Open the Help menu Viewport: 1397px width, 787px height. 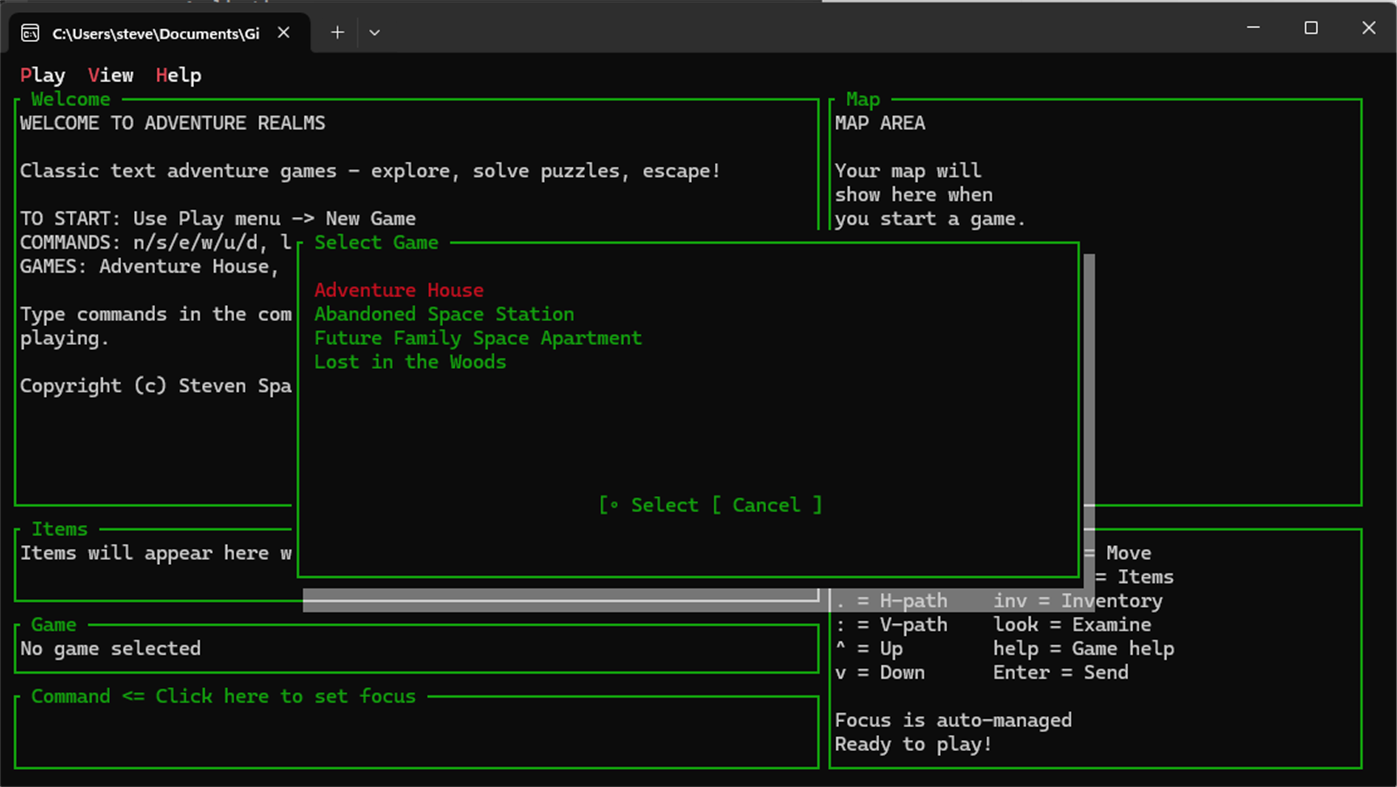(x=179, y=75)
